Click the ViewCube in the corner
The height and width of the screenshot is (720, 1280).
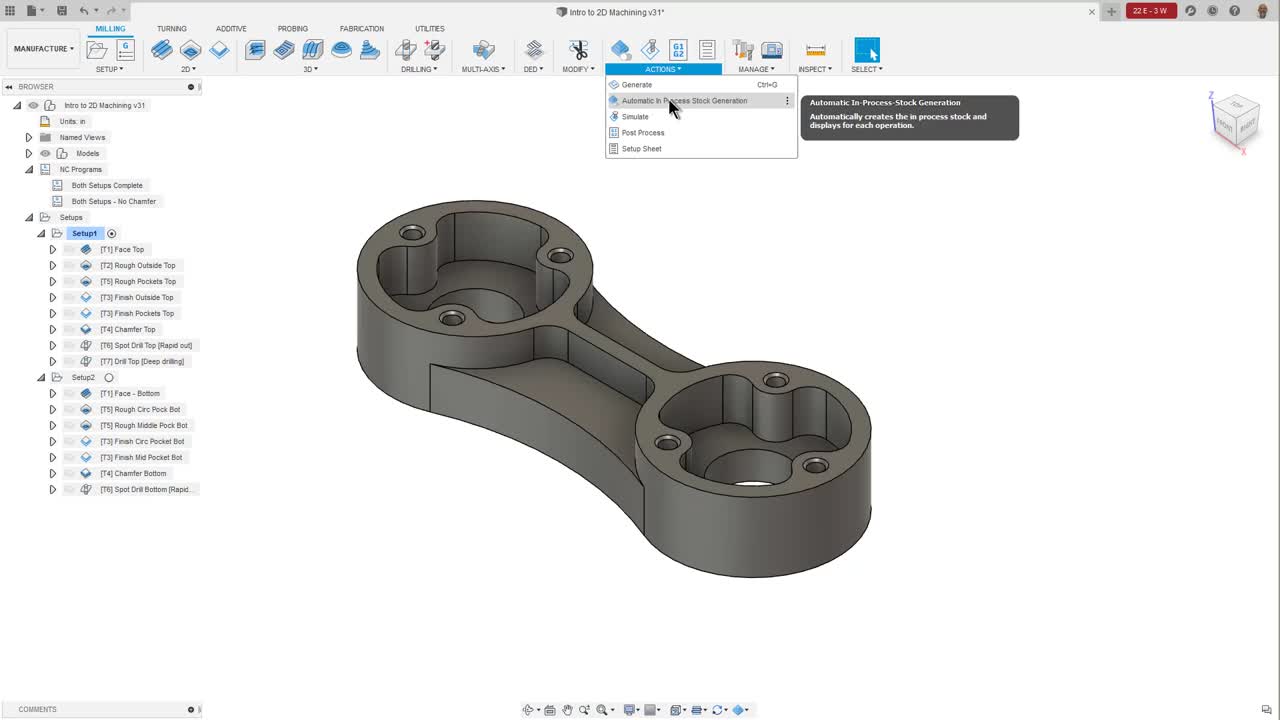pyautogui.click(x=1234, y=121)
